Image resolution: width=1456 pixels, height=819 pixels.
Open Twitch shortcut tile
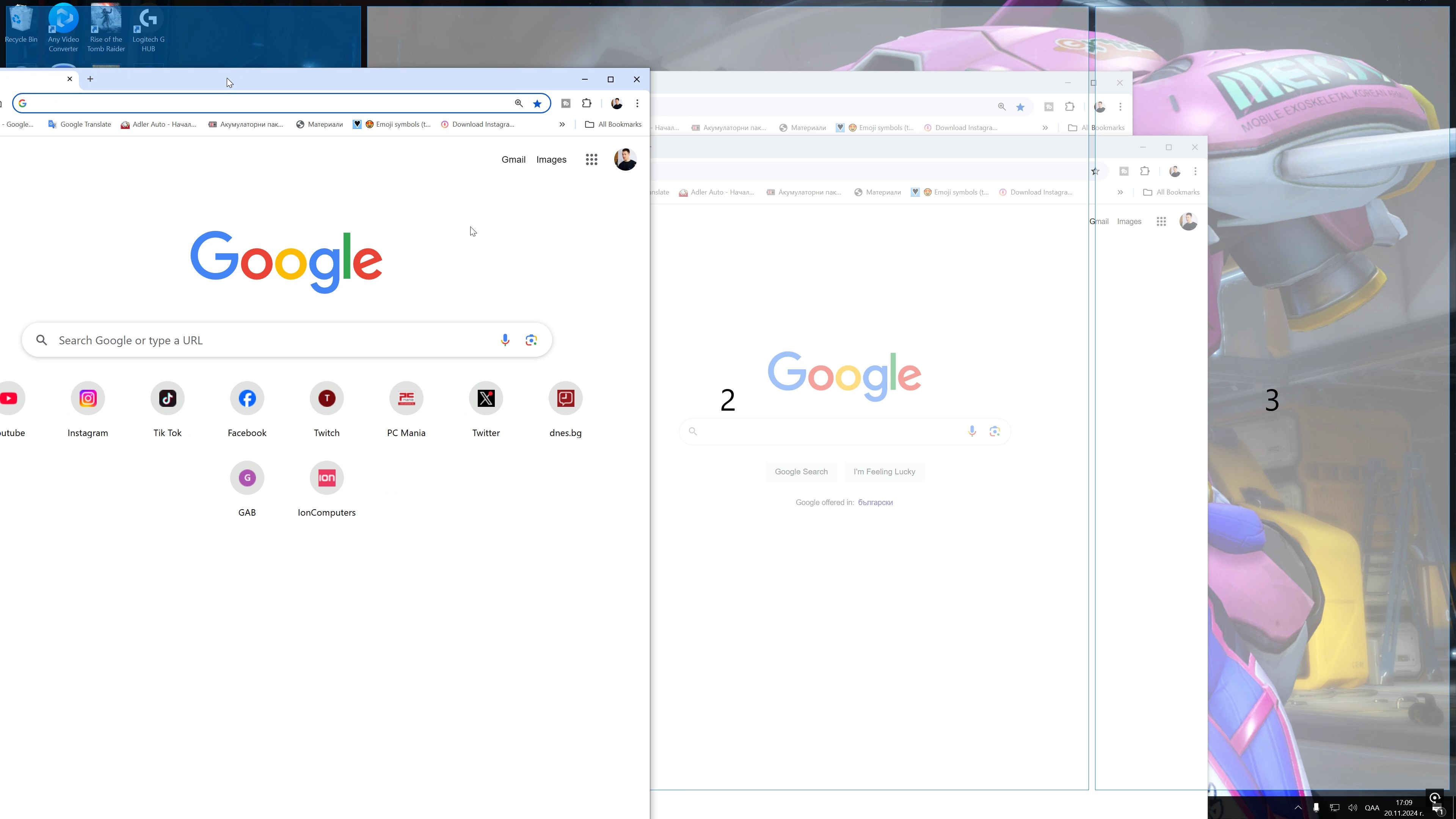click(327, 410)
